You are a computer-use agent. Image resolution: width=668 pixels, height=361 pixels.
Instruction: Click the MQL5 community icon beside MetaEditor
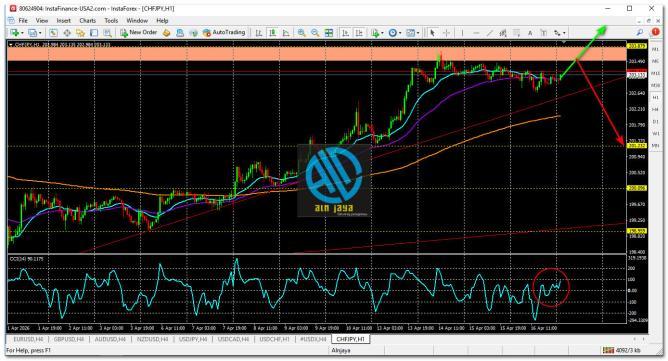point(180,33)
